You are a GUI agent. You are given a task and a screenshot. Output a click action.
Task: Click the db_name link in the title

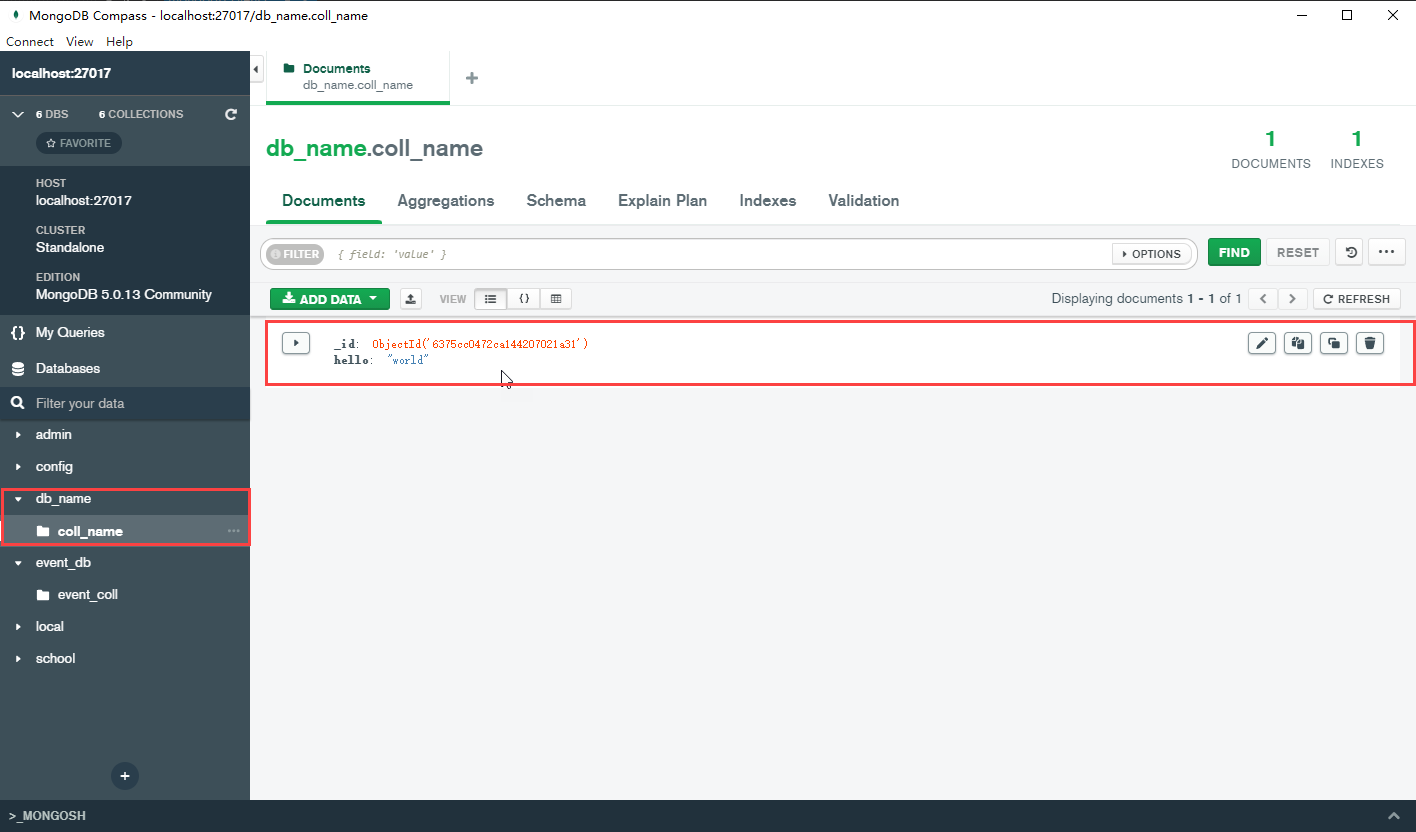pyautogui.click(x=316, y=149)
